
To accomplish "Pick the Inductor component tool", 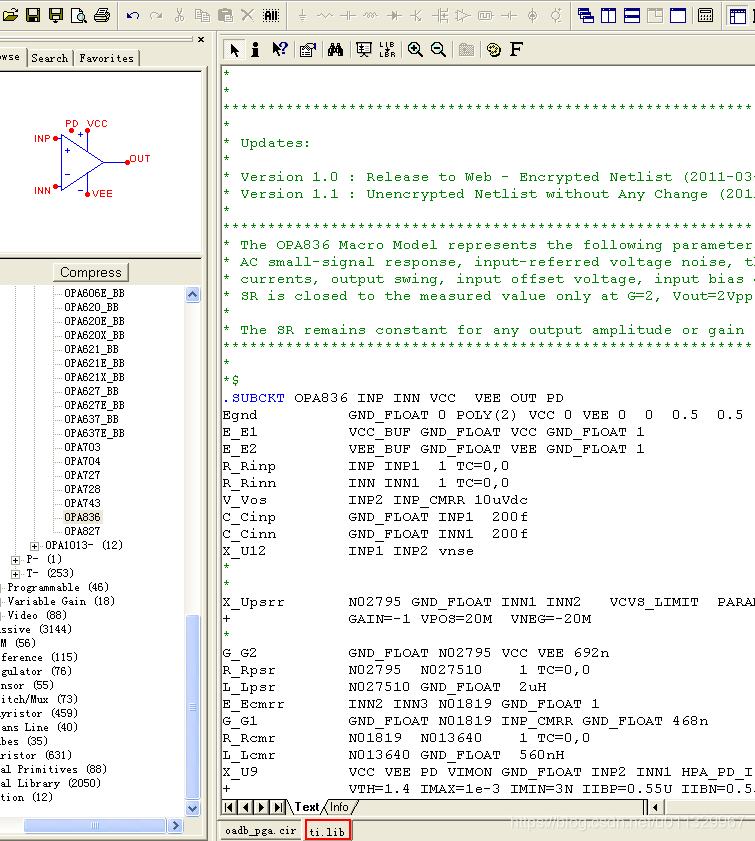I will coord(371,16).
